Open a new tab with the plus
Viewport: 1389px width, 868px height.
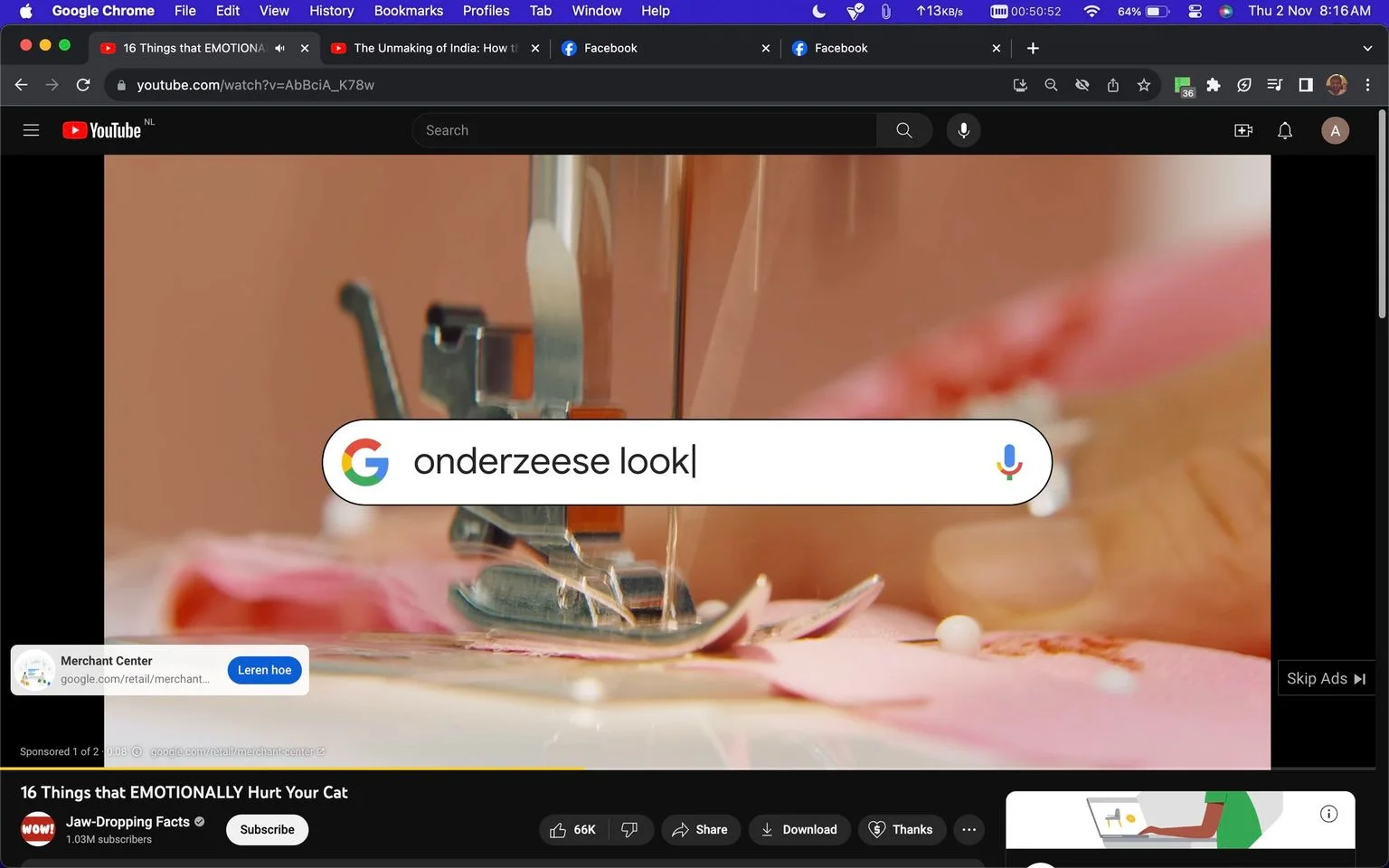pos(1033,48)
